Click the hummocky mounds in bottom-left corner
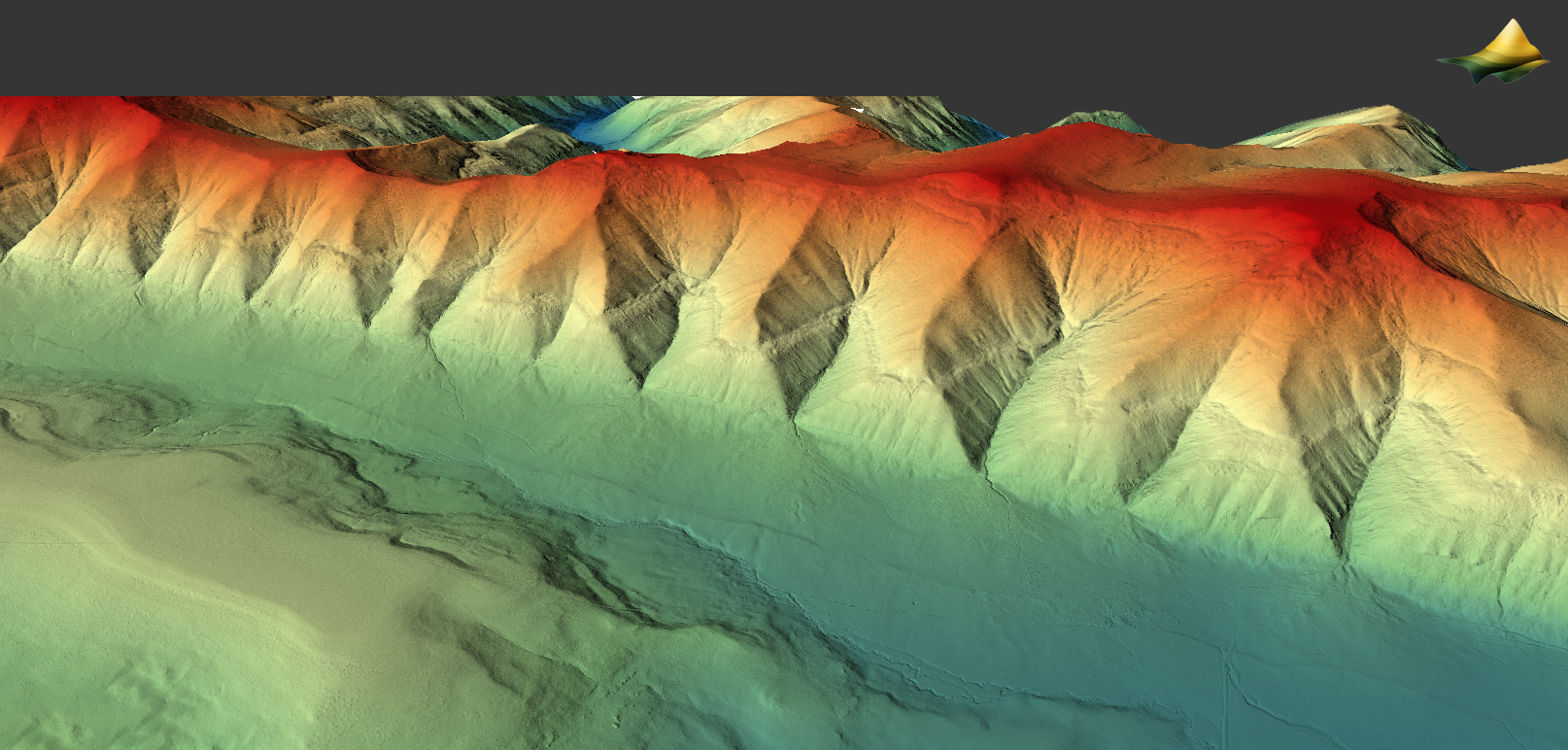The image size is (1568, 750). pyautogui.click(x=97, y=699)
